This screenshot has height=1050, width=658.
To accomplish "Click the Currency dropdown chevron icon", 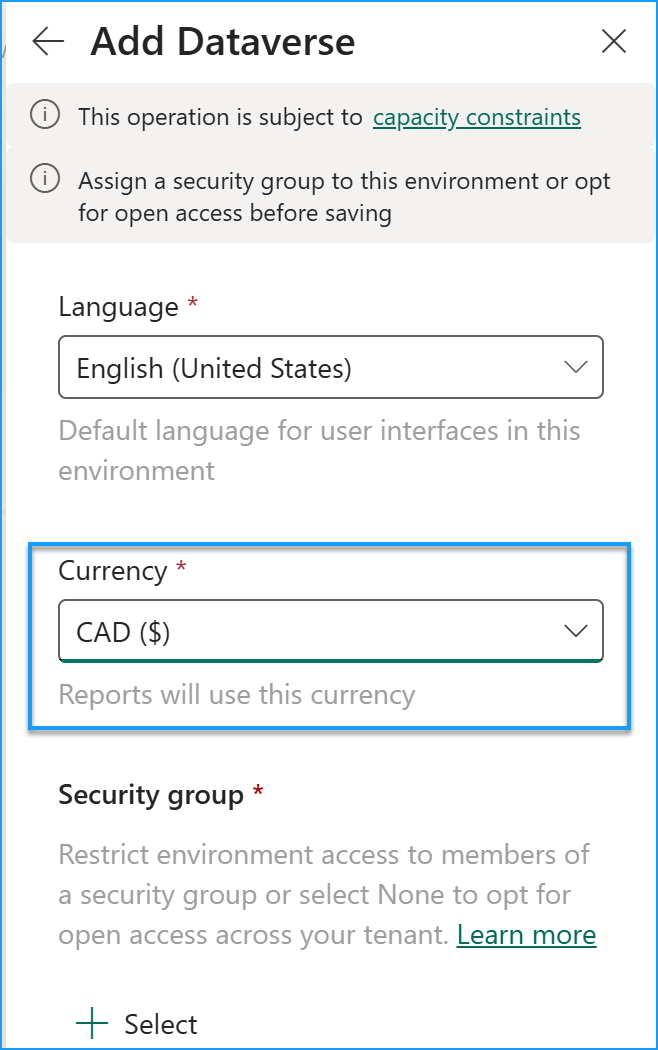I will tap(575, 630).
